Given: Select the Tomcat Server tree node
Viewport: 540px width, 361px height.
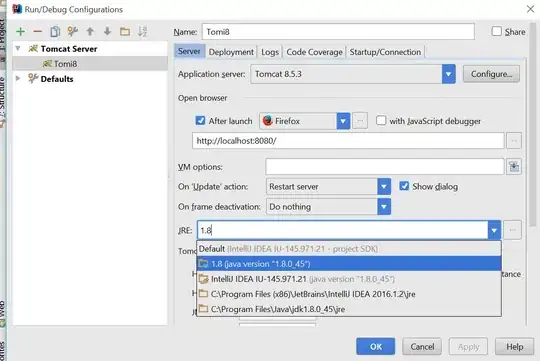Looking at the screenshot, I should point(69,49).
